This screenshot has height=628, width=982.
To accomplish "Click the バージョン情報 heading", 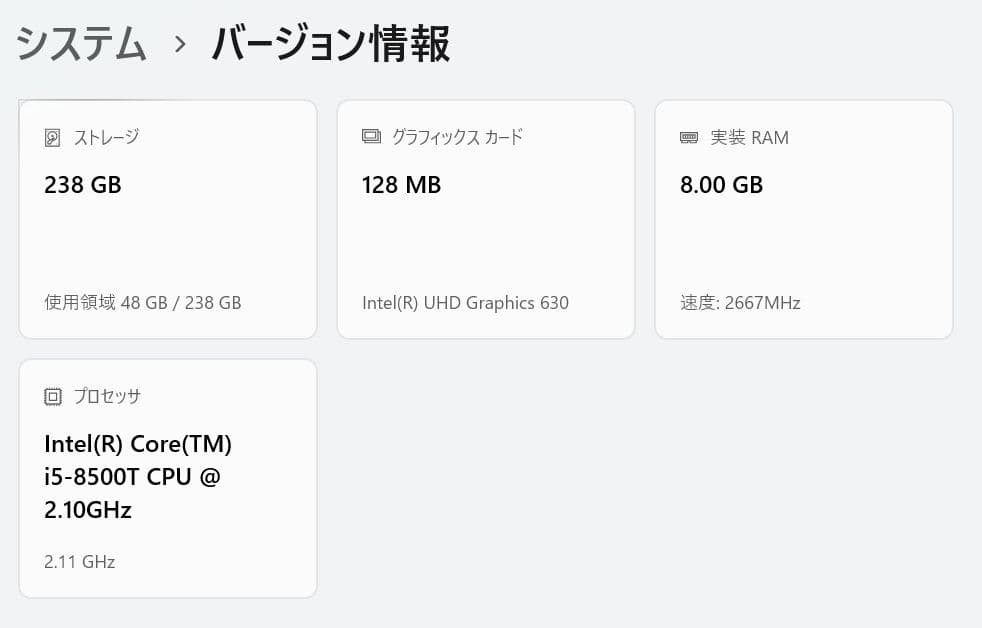I will 330,44.
